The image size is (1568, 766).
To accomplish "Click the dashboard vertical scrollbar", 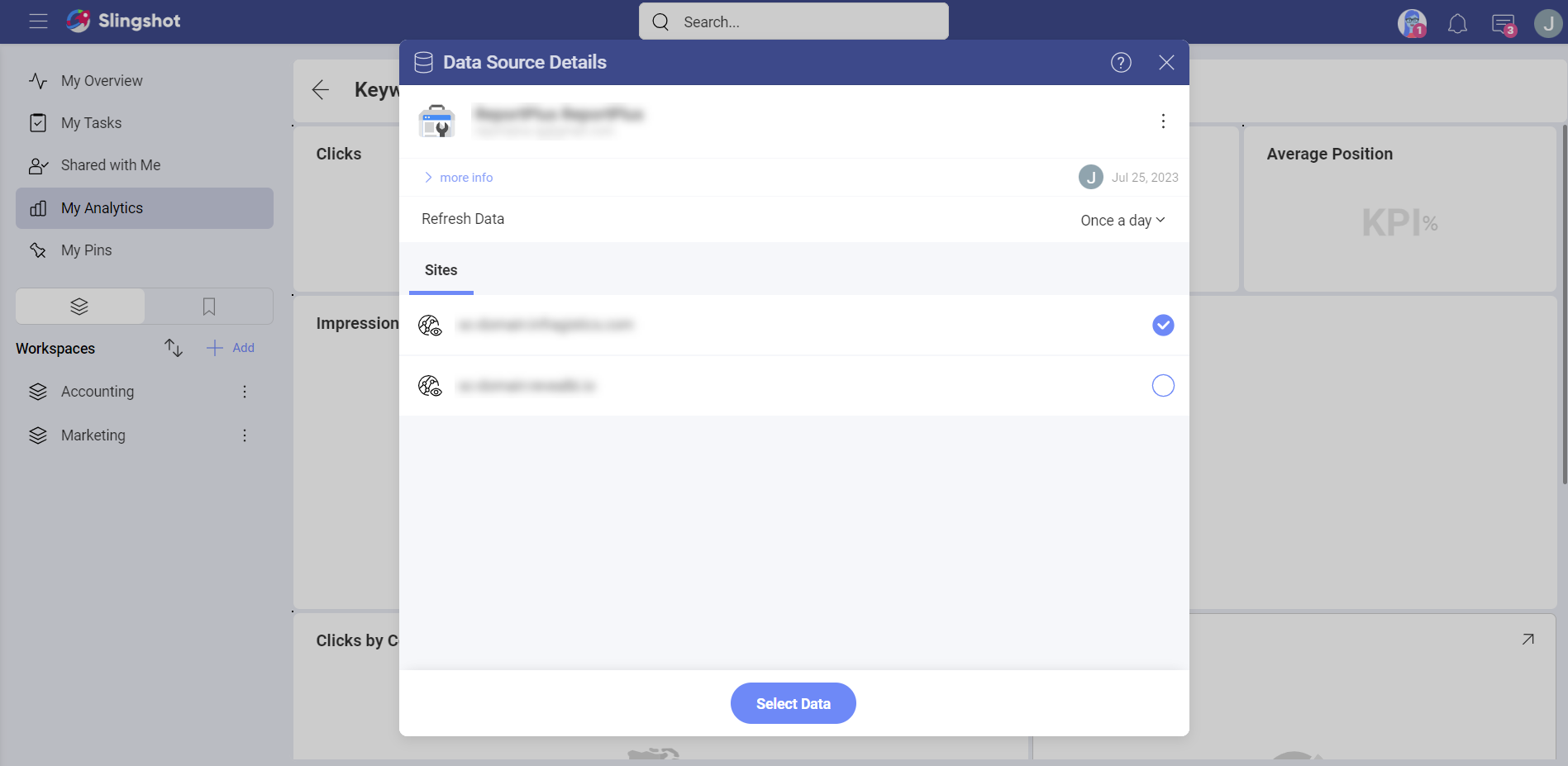I will 1564,304.
